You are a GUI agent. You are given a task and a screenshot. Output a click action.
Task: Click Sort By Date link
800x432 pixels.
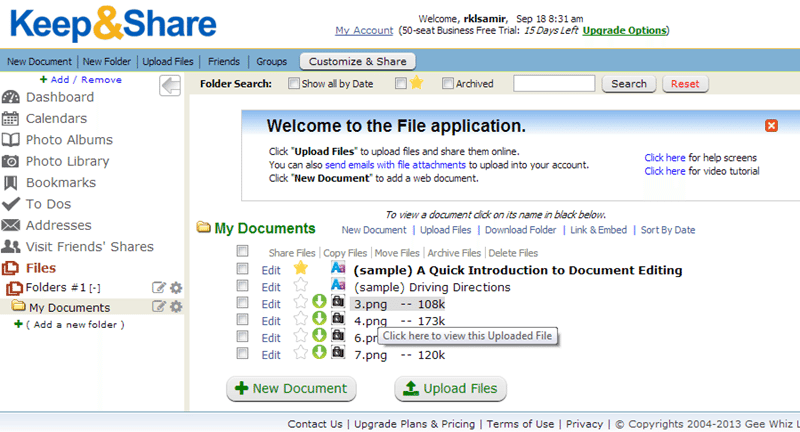coord(668,230)
